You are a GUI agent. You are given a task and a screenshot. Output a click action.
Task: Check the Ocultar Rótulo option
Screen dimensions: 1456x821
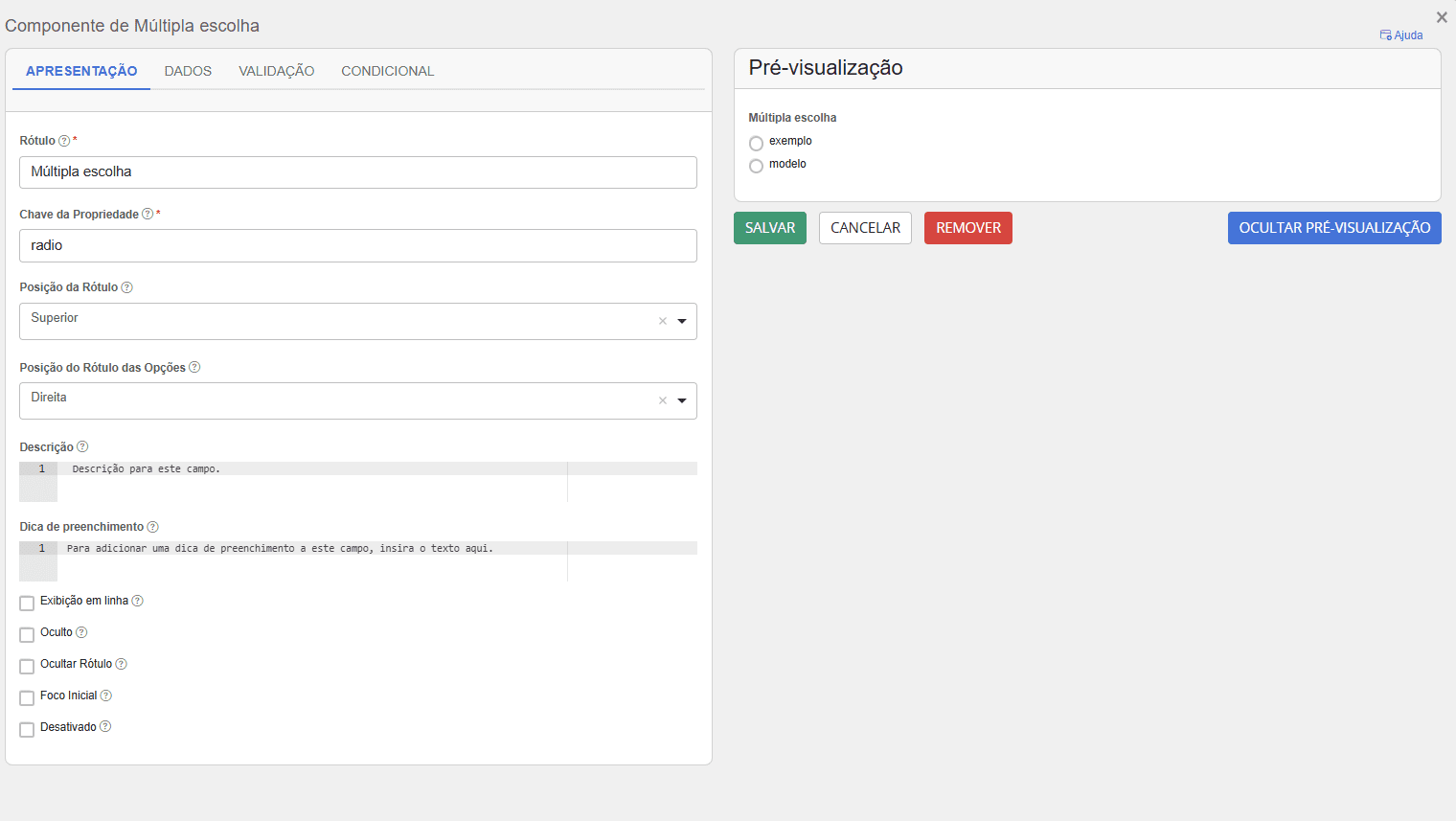tap(27, 666)
